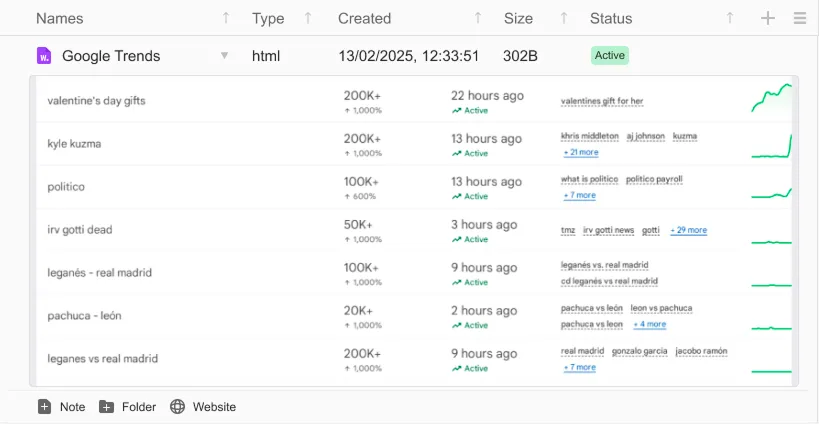Image resolution: width=819 pixels, height=424 pixels.
Task: Open 'politico payroll' related query
Action: click(654, 179)
